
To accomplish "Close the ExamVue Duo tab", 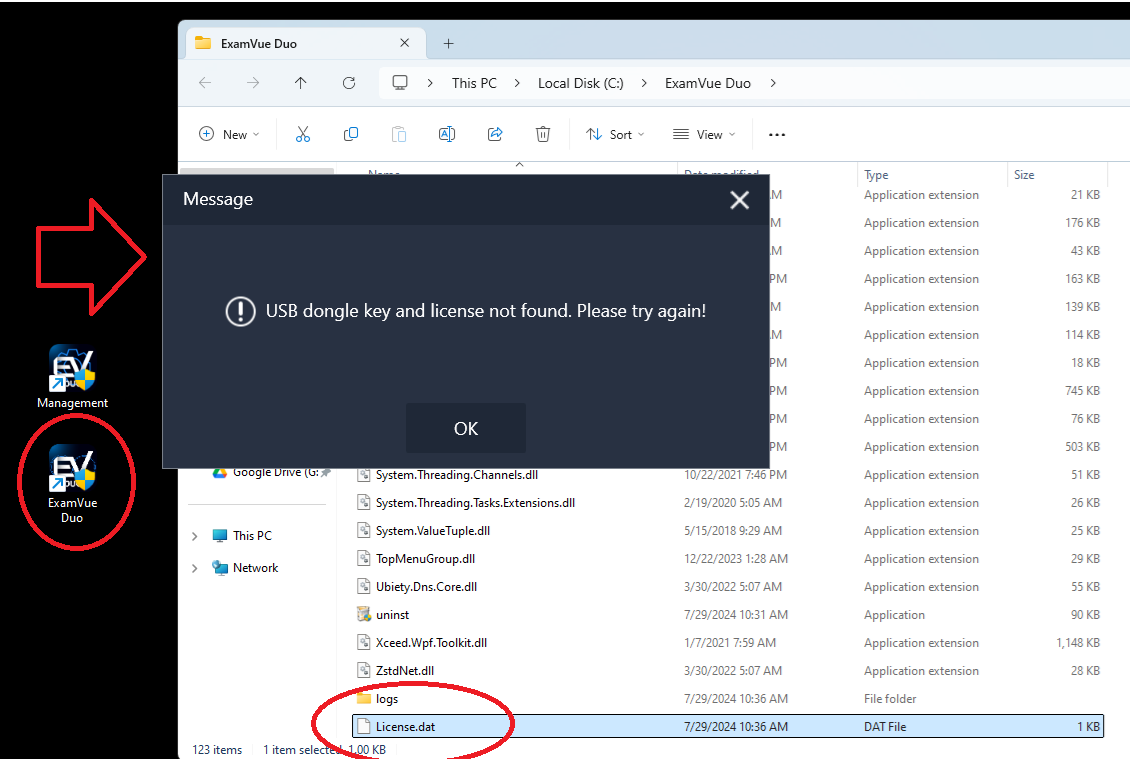I will click(x=404, y=43).
